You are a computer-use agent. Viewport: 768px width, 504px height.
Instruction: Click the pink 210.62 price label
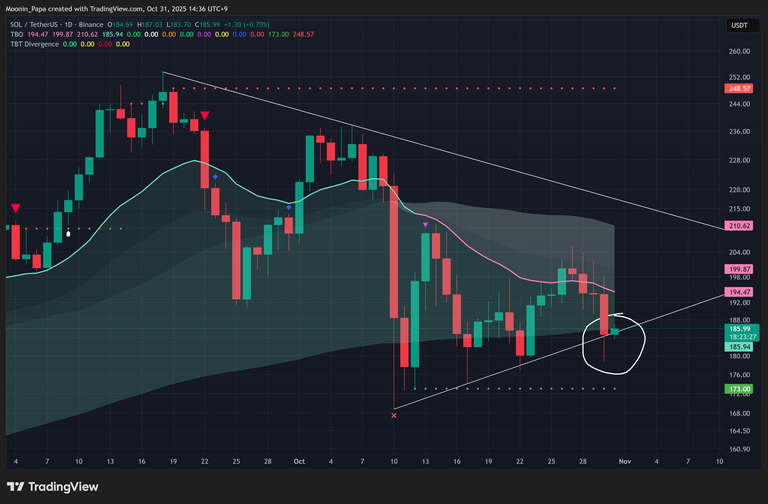(740, 226)
